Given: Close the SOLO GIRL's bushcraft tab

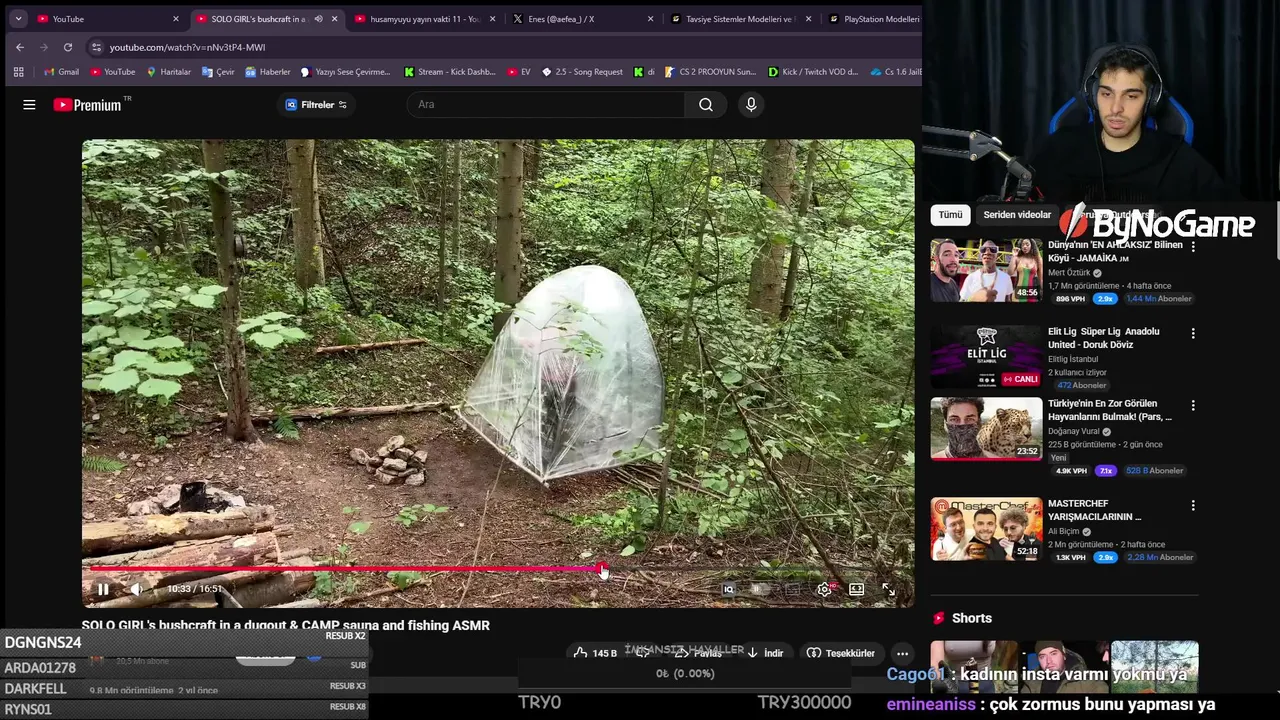Looking at the screenshot, I should pos(334,19).
